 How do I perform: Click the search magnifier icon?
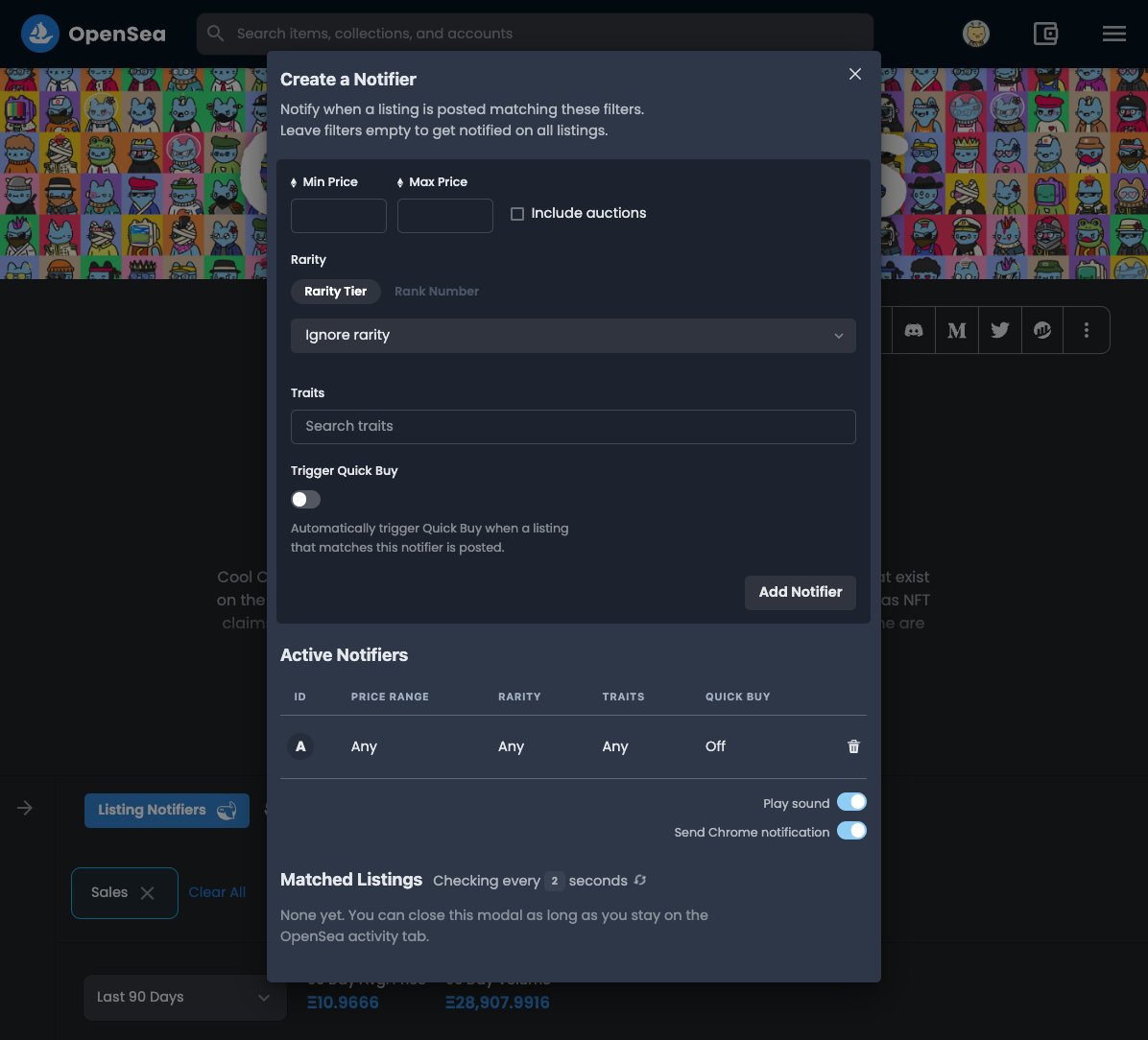(214, 33)
